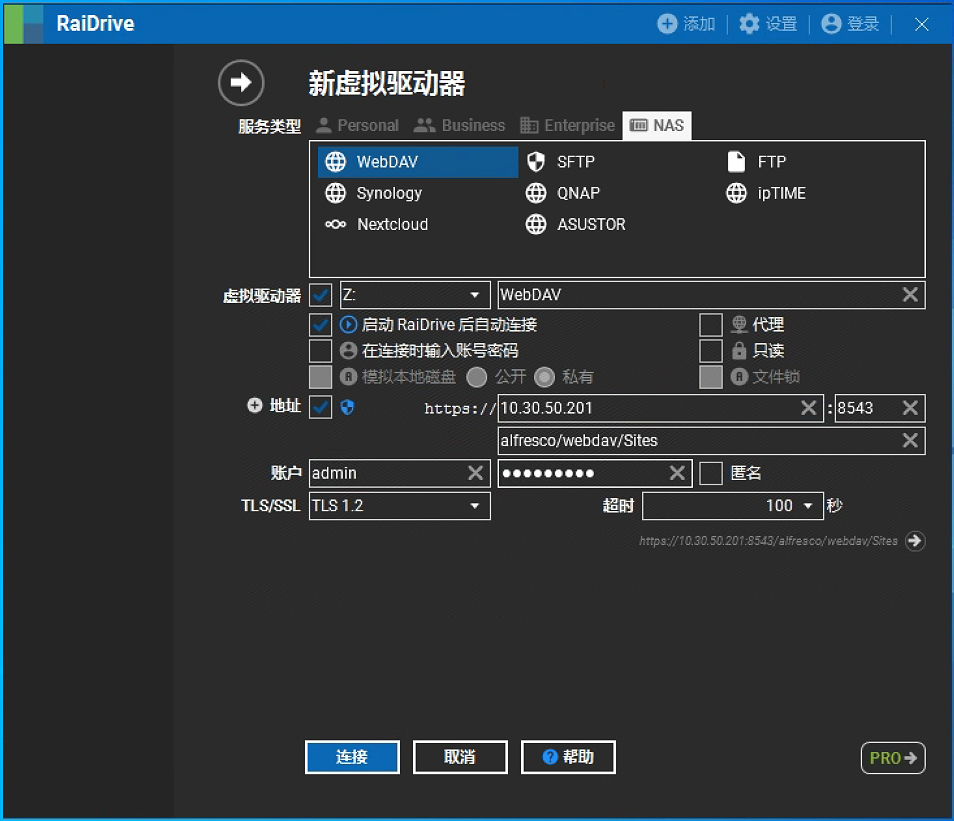Select the SFTP shield icon service
This screenshot has height=821, width=954.
pos(564,162)
